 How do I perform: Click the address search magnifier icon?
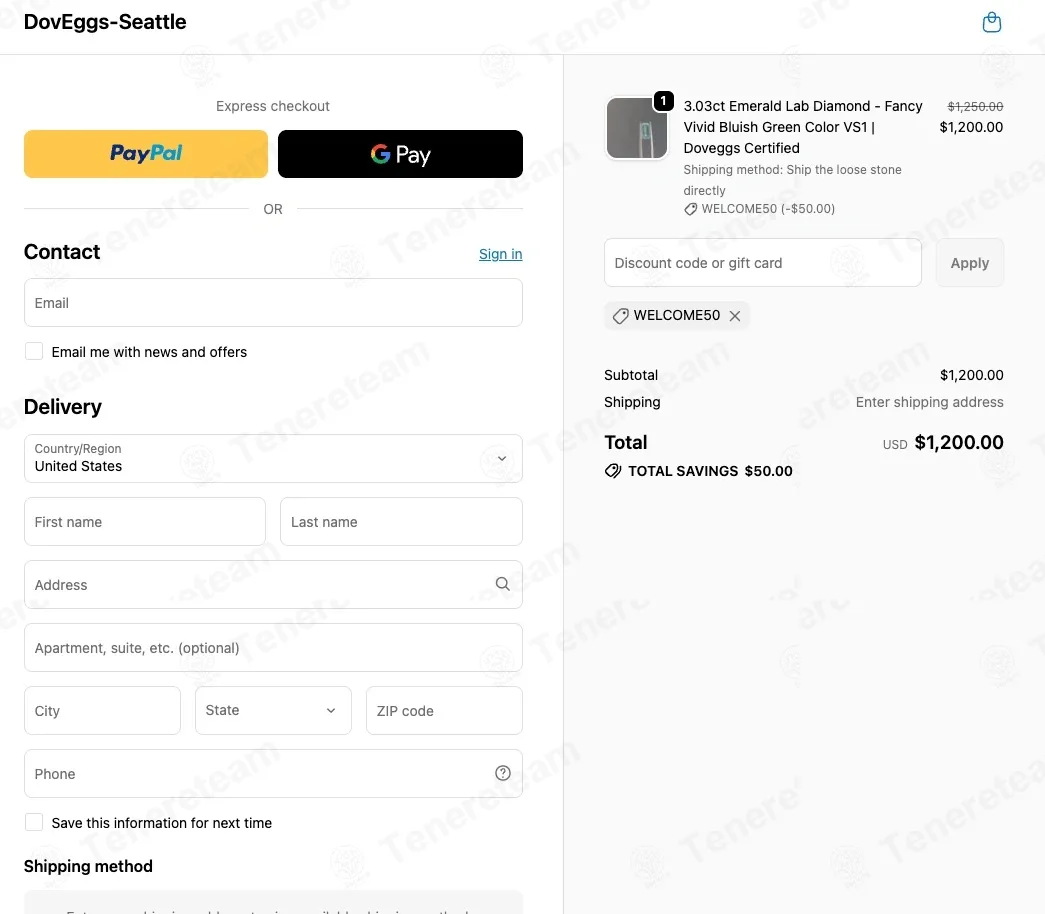point(503,584)
